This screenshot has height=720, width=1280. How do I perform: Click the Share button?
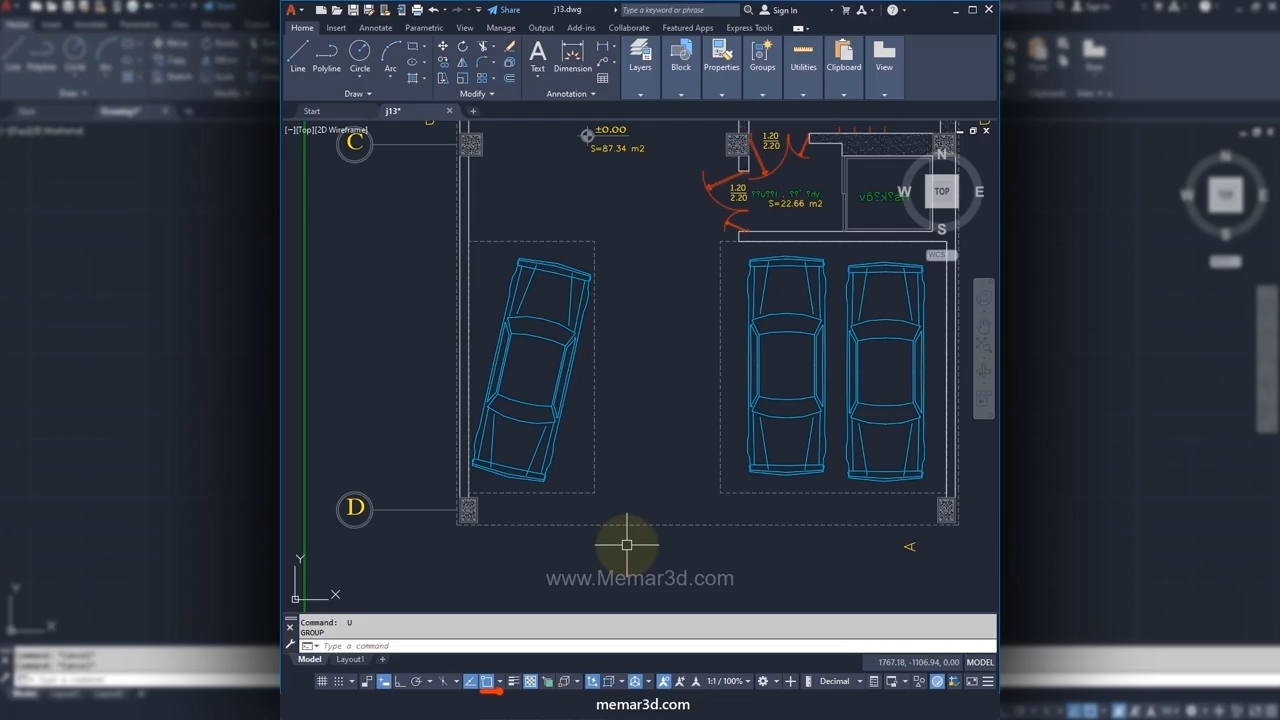[504, 10]
